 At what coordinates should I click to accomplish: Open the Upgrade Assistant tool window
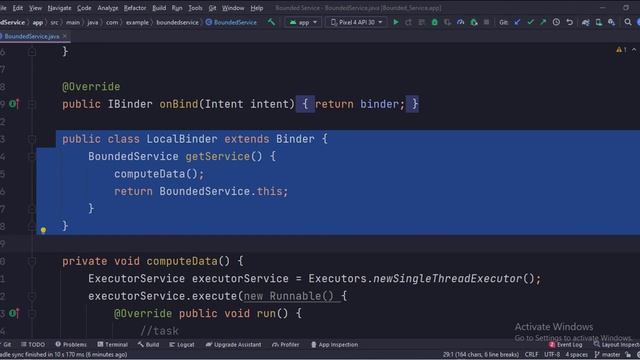tap(233, 344)
